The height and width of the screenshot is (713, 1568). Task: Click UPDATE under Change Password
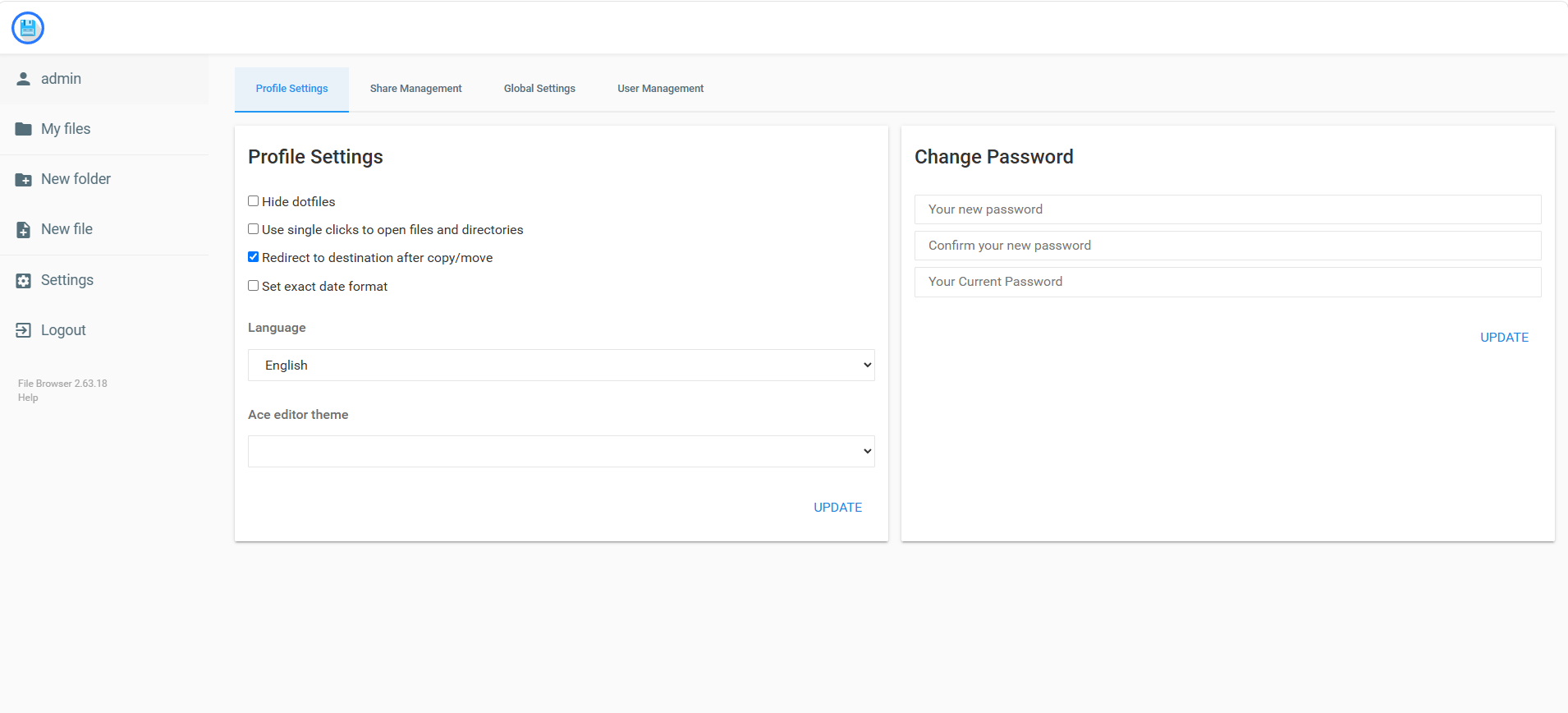coord(1505,338)
